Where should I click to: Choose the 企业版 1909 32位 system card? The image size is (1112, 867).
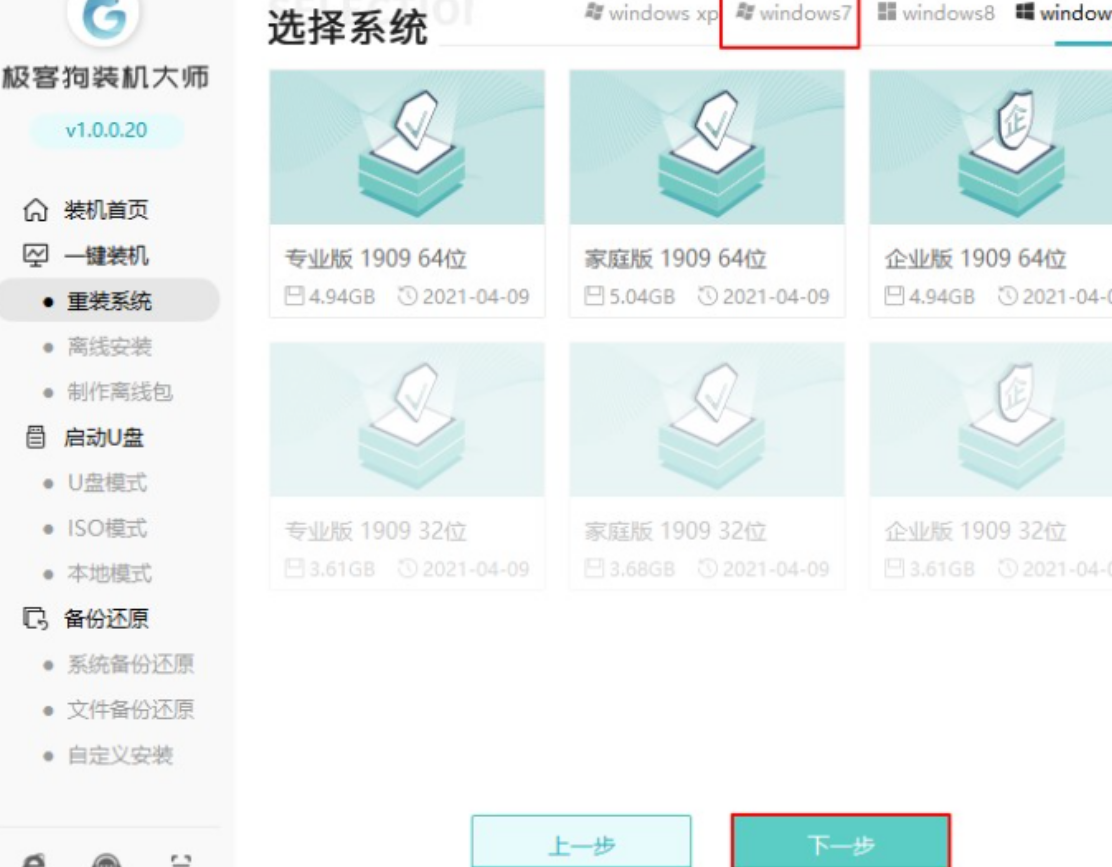click(x=991, y=466)
